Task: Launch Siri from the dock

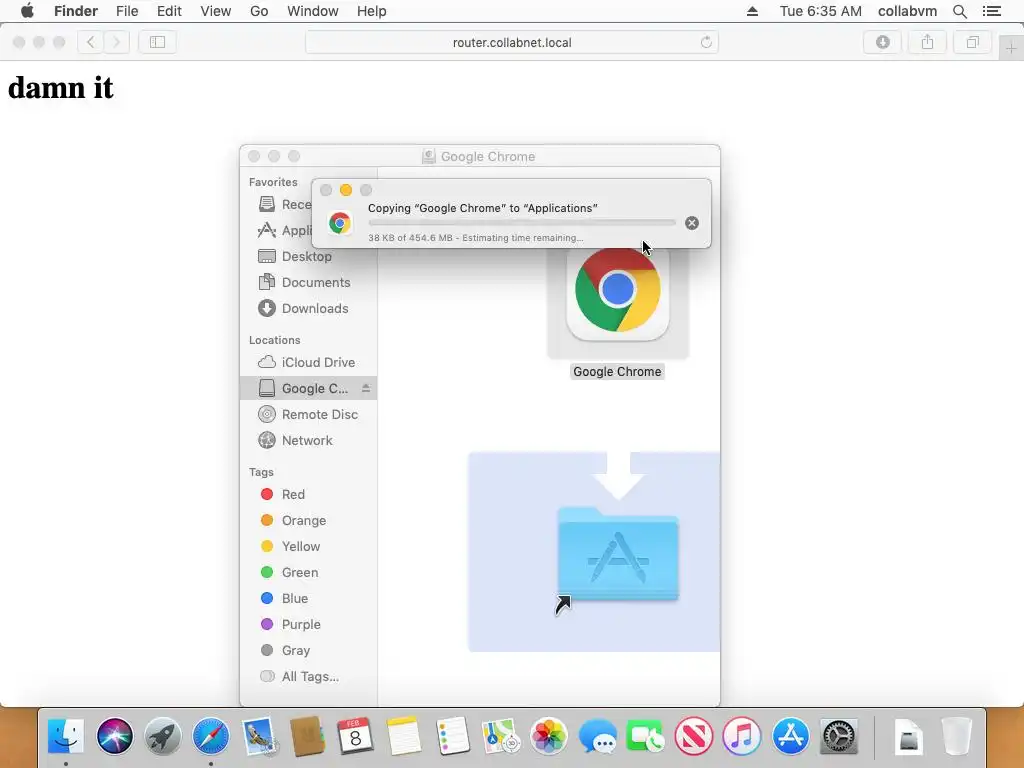Action: click(x=115, y=736)
